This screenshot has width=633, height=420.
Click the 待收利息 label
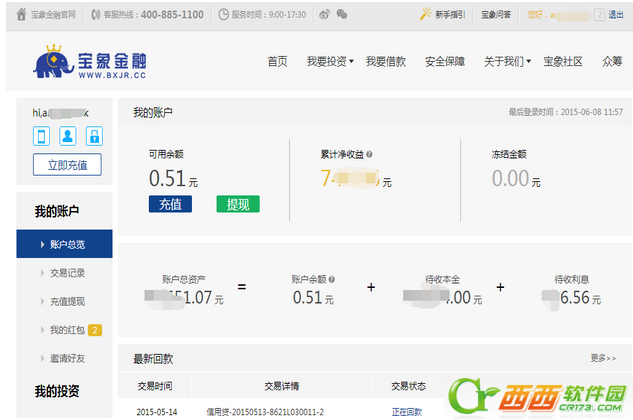(x=572, y=279)
